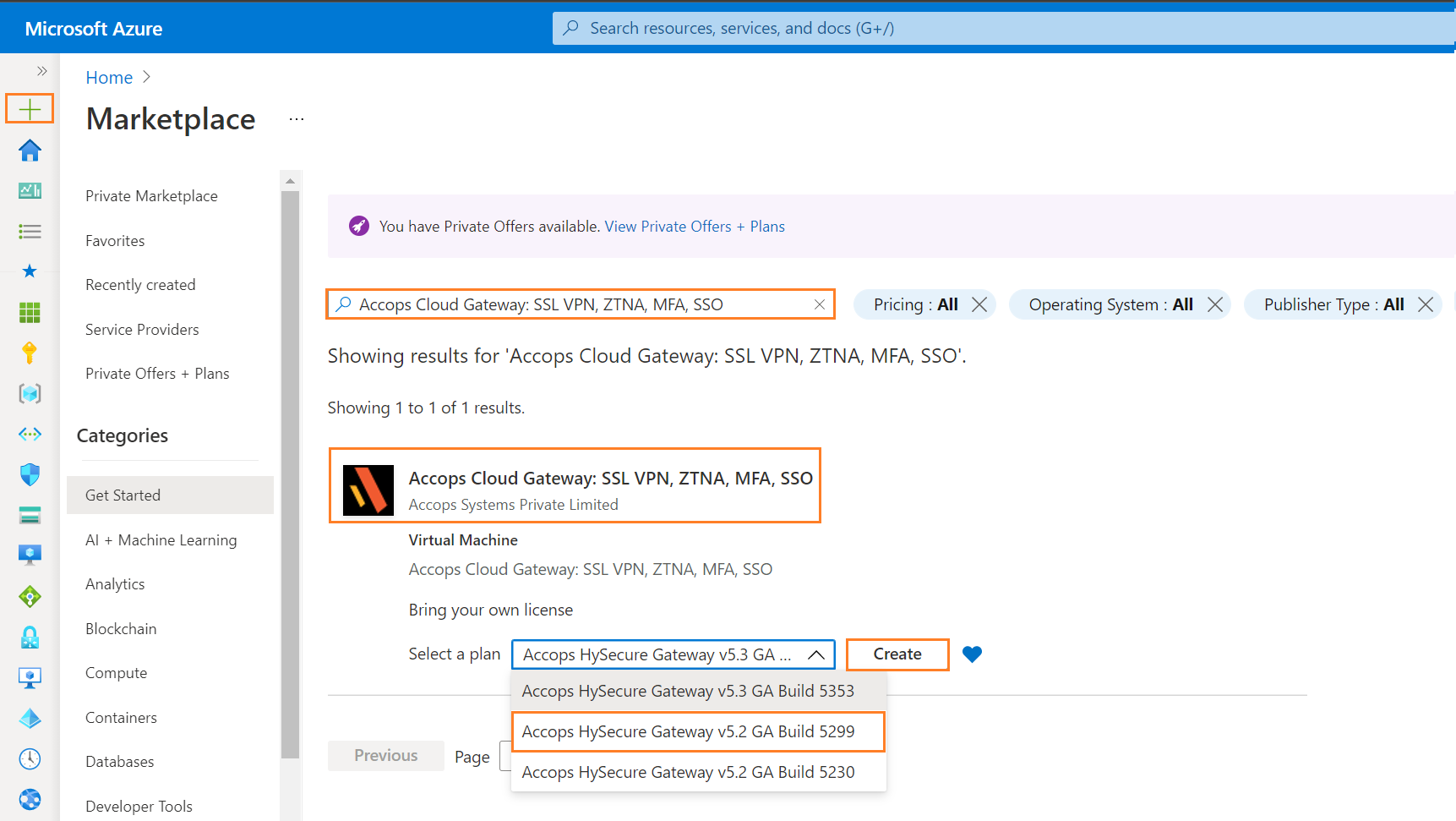Click the green plus Create a resource icon
This screenshot has height=821, width=1456.
(x=30, y=109)
